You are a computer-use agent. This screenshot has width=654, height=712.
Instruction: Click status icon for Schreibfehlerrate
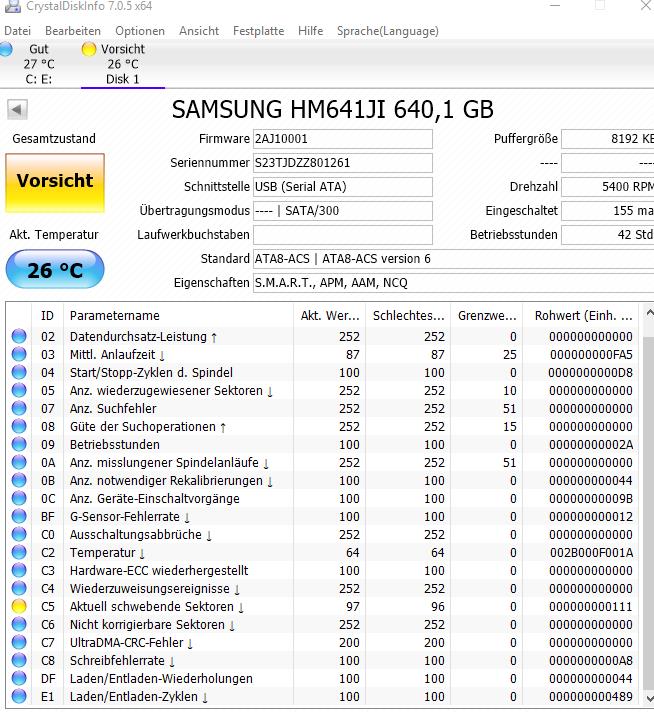[19, 661]
